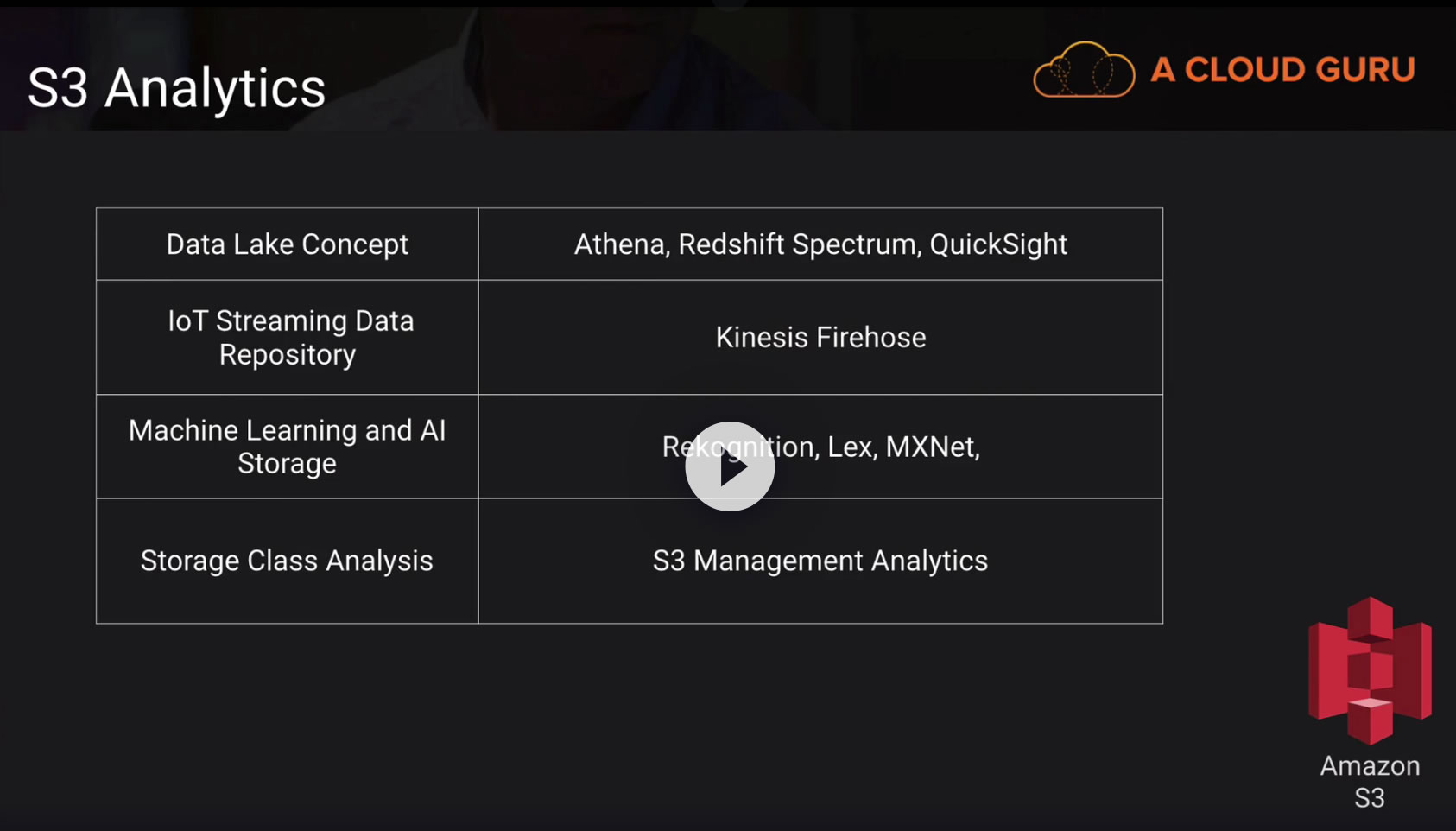The height and width of the screenshot is (831, 1456).
Task: Select the Data Lake Concept cell
Action: click(287, 244)
